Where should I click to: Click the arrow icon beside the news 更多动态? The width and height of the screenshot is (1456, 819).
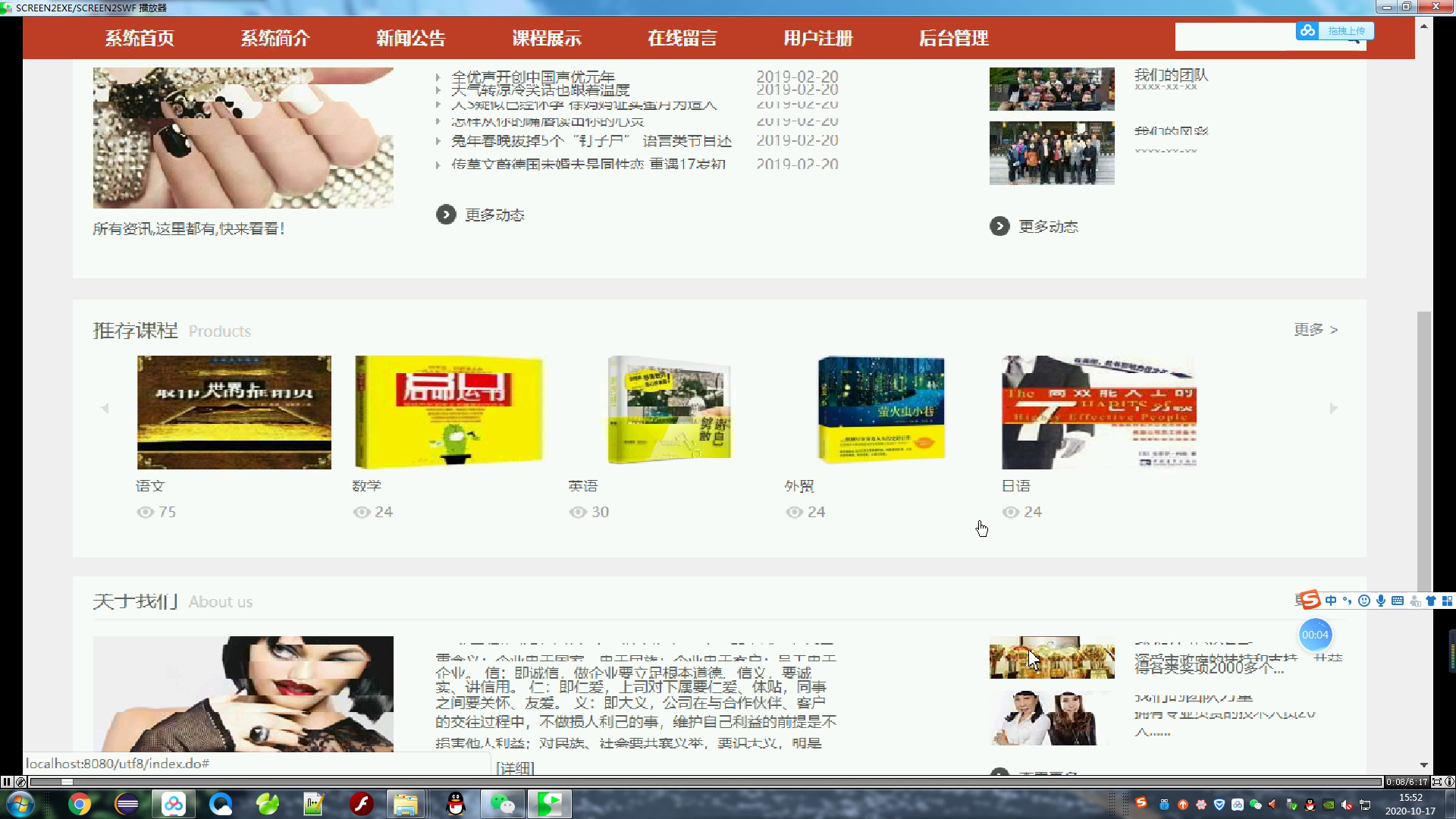(446, 215)
